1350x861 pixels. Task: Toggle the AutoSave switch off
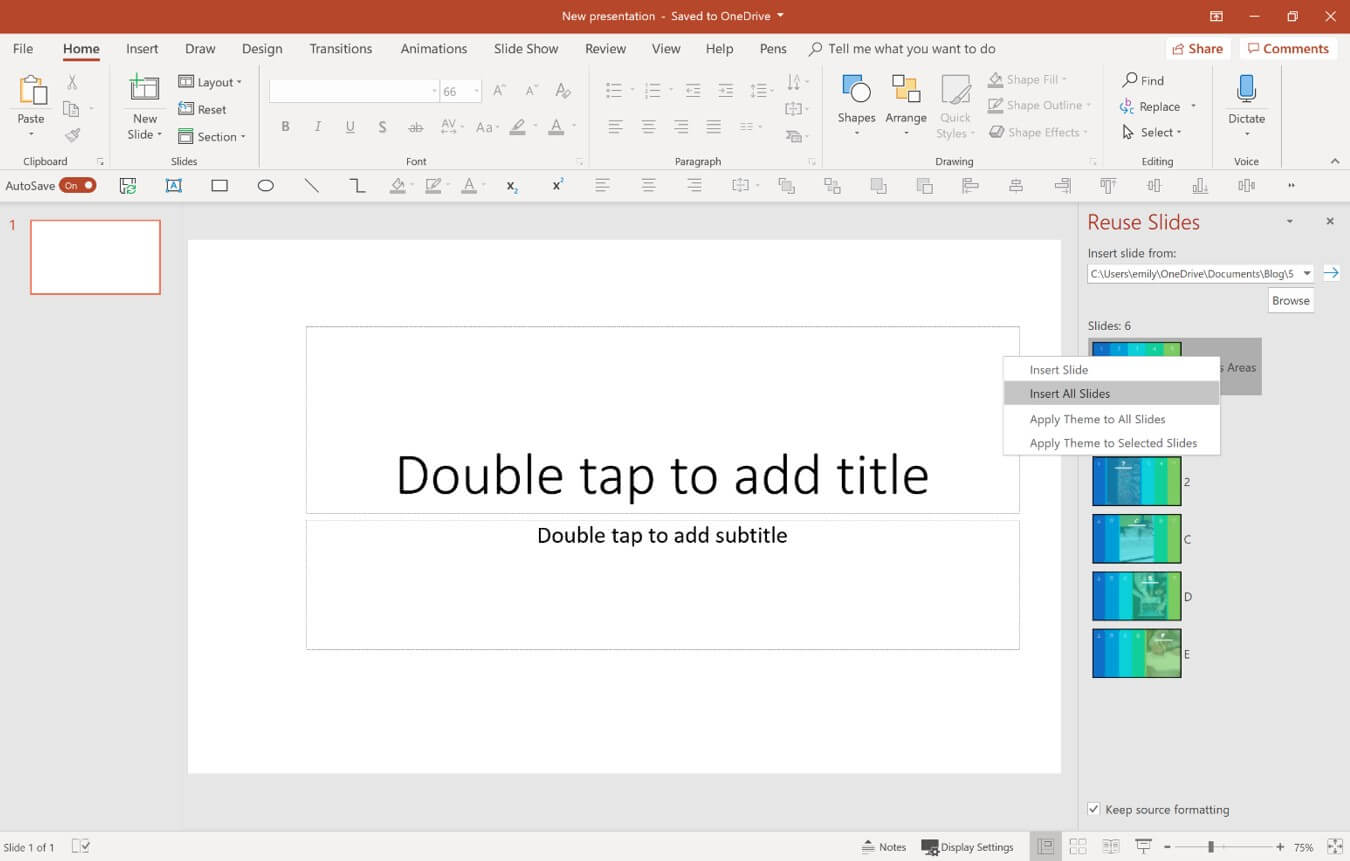tap(77, 185)
